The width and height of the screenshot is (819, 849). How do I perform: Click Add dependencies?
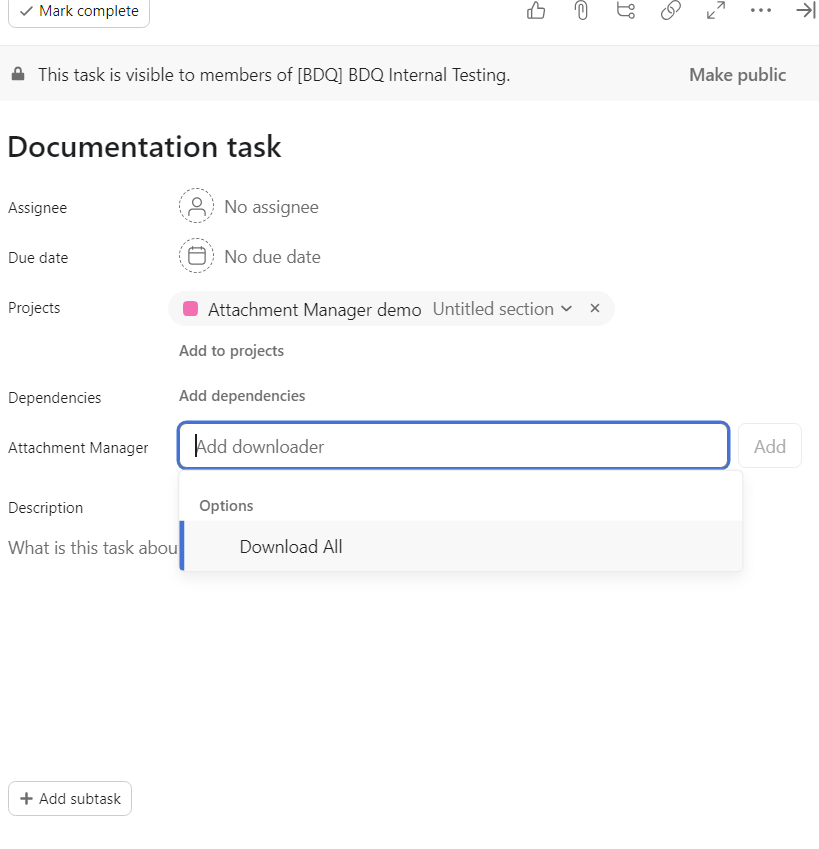tap(242, 396)
